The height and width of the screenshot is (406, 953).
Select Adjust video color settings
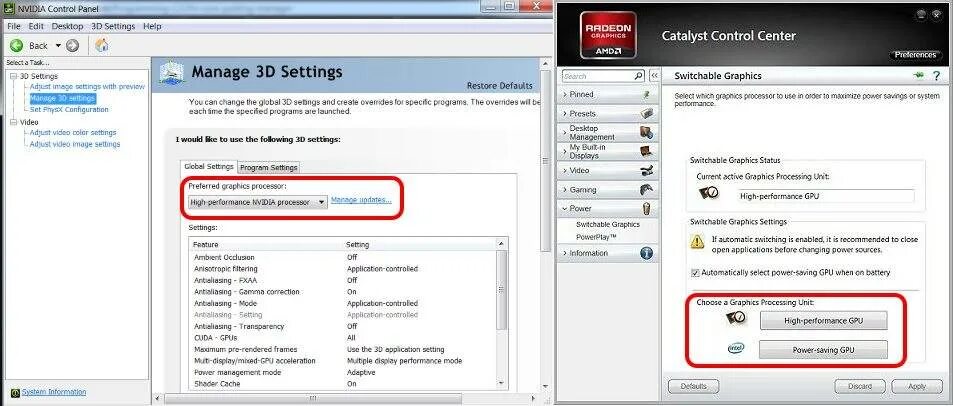pos(73,132)
